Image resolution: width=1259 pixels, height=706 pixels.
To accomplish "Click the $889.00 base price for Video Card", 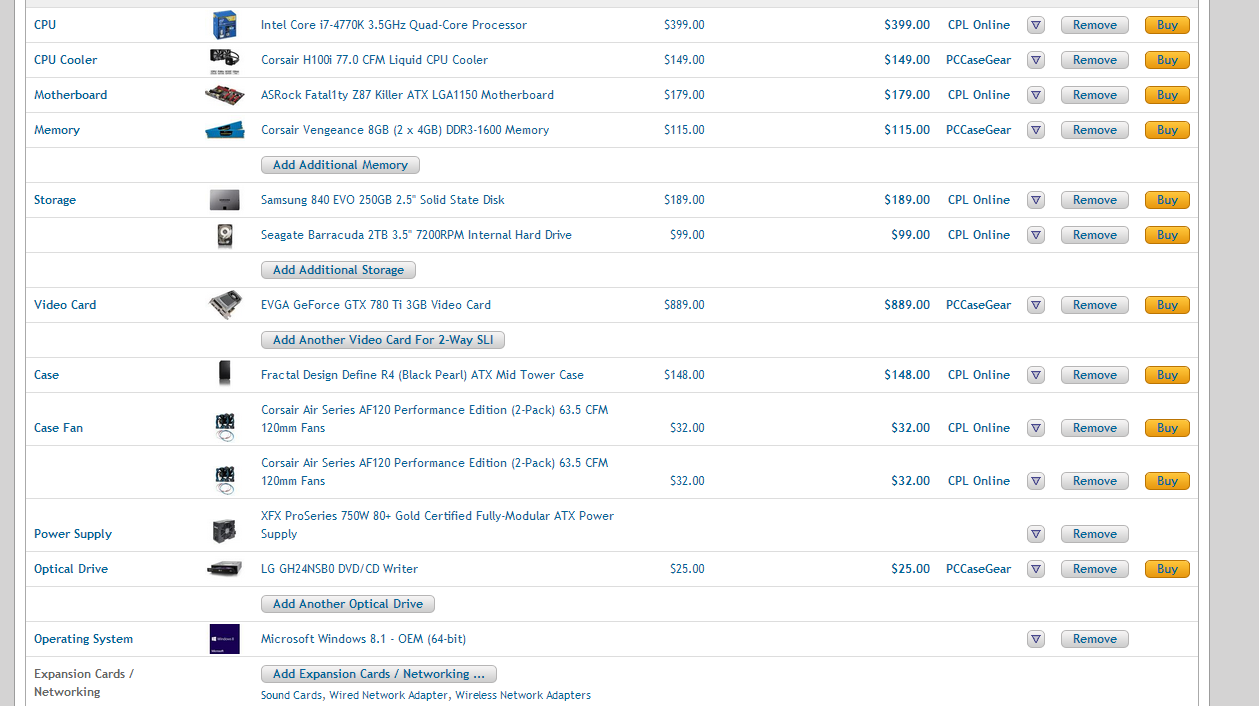I will pos(684,305).
